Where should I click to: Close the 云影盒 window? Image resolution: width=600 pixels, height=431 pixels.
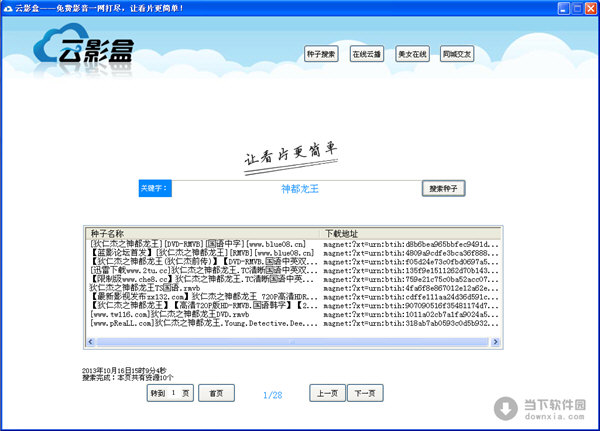coord(591,8)
